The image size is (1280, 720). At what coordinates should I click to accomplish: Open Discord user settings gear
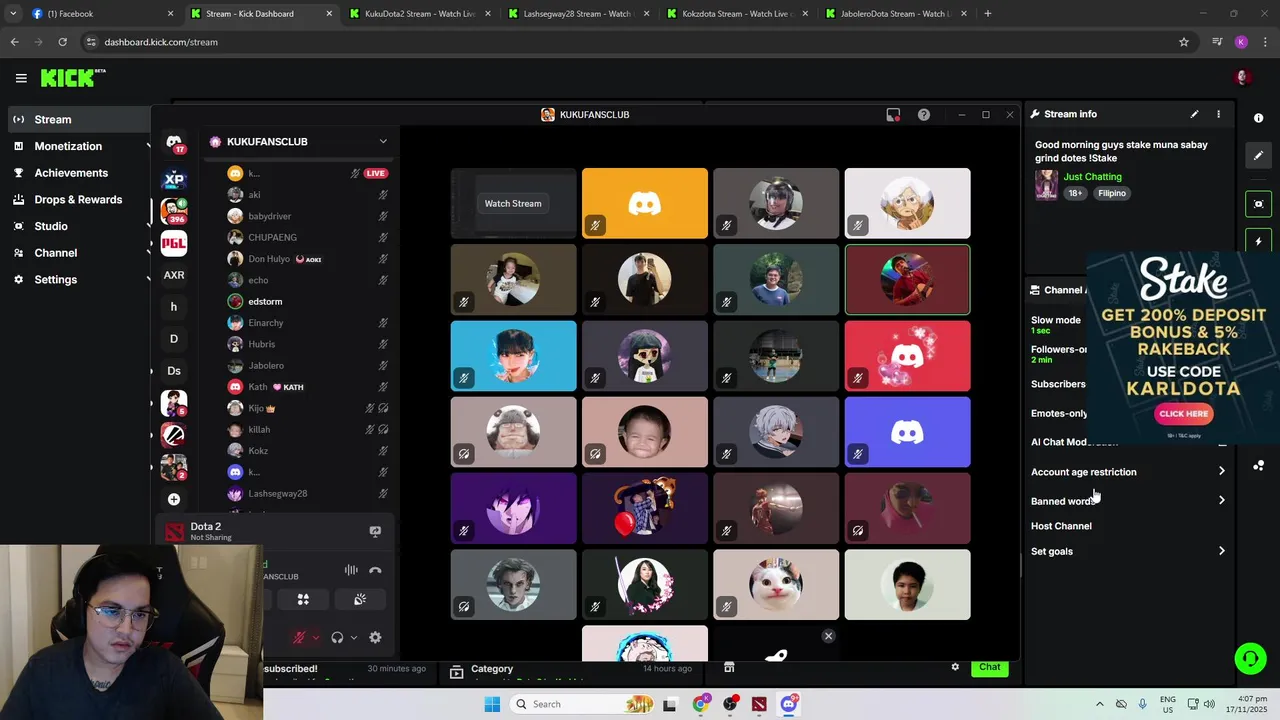375,637
